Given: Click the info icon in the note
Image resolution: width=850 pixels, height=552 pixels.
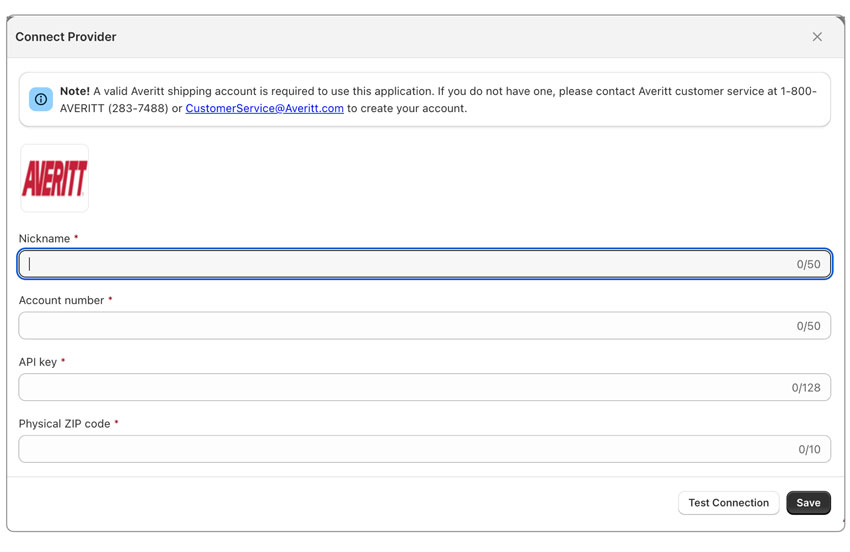Looking at the screenshot, I should tap(41, 99).
